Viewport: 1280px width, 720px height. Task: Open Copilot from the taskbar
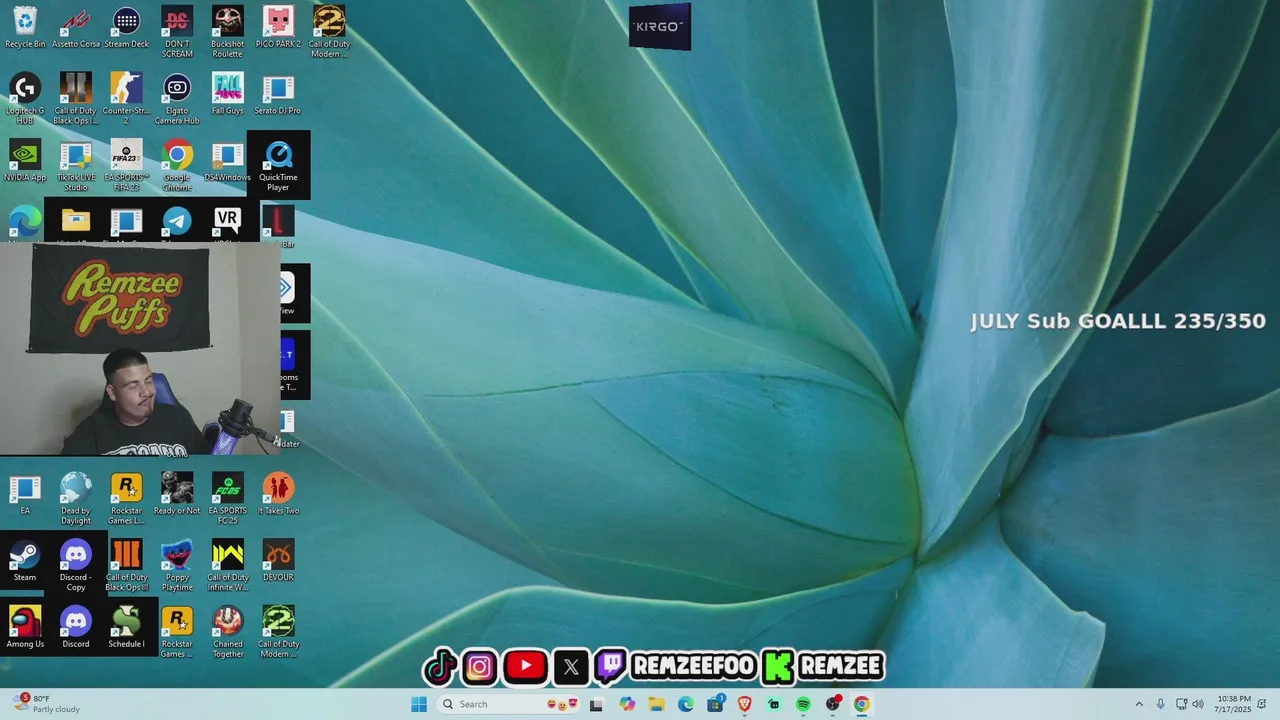point(627,704)
